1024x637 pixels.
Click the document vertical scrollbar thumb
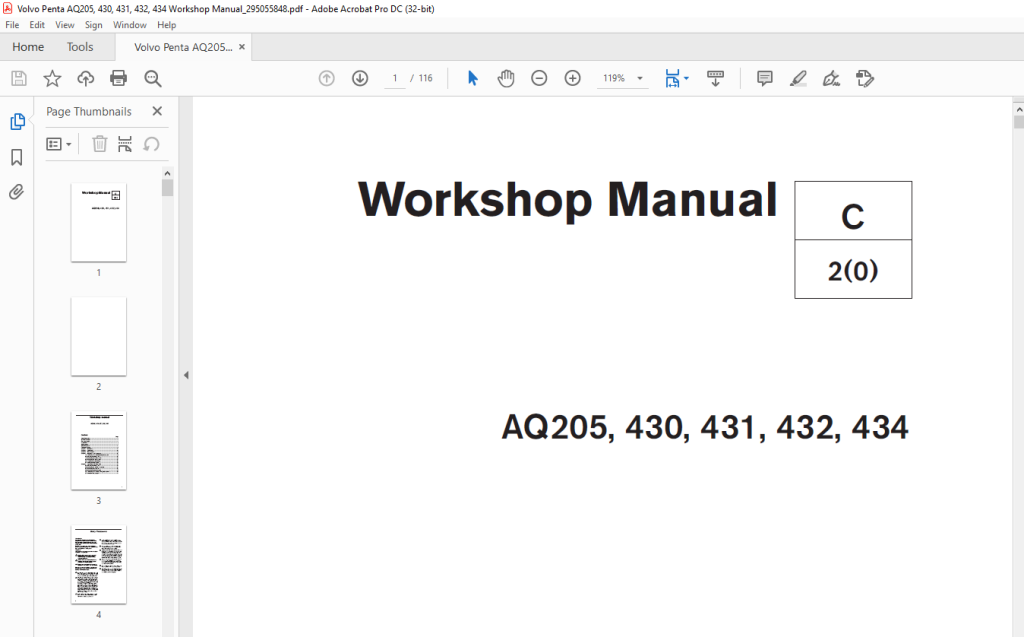[1019, 122]
